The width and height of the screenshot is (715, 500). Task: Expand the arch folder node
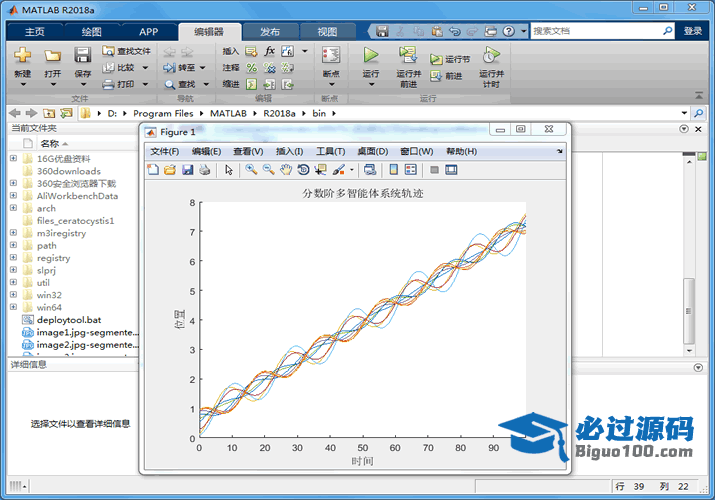click(13, 208)
